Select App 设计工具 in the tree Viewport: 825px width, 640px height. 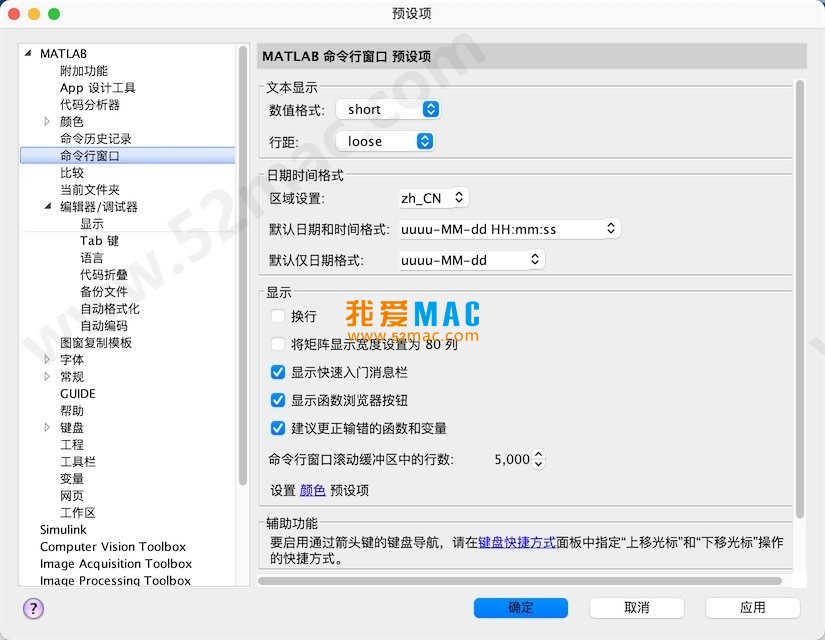(x=97, y=87)
